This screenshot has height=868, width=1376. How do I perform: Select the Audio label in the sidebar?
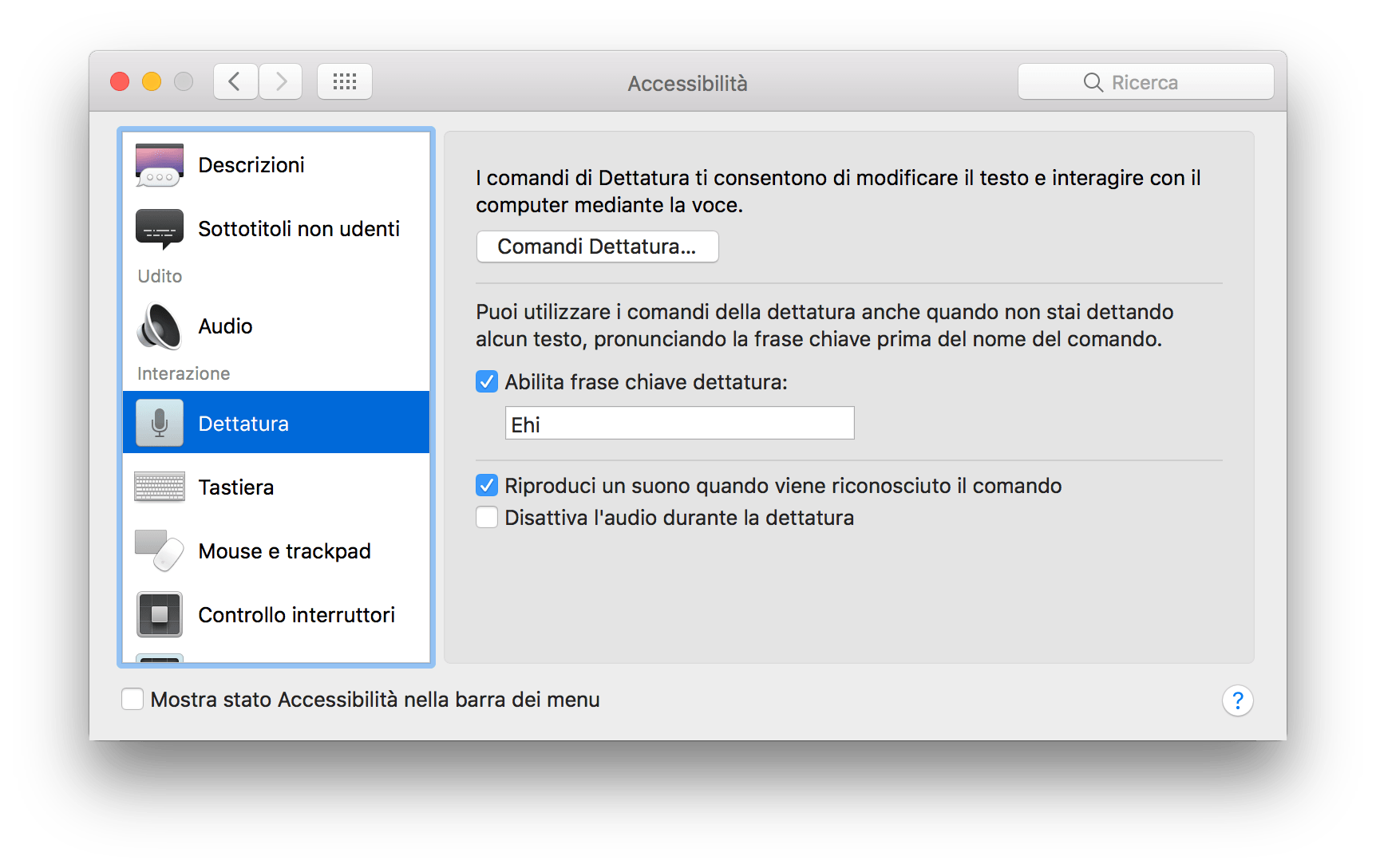tap(225, 326)
